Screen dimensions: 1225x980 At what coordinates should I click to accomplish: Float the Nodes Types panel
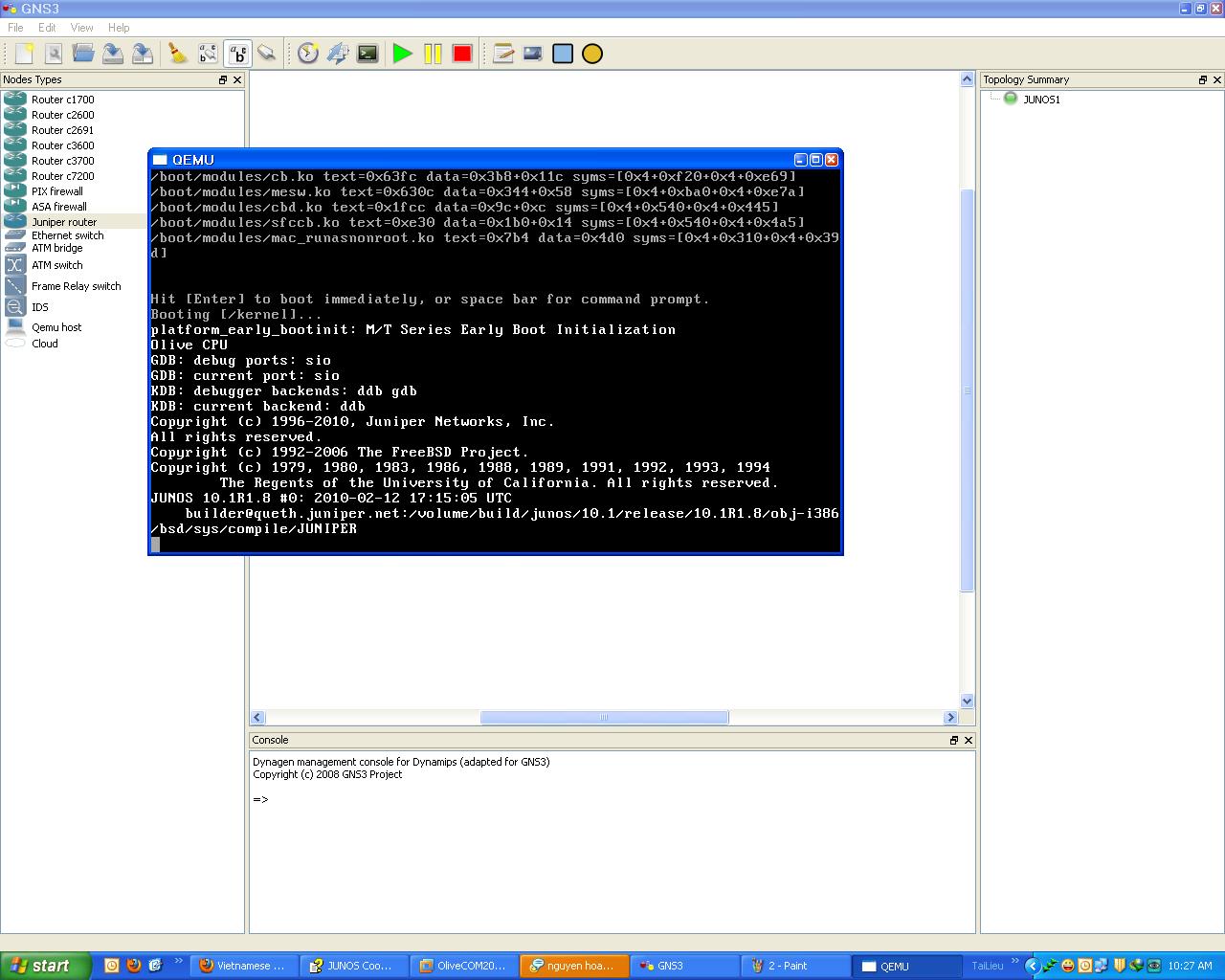[x=223, y=80]
